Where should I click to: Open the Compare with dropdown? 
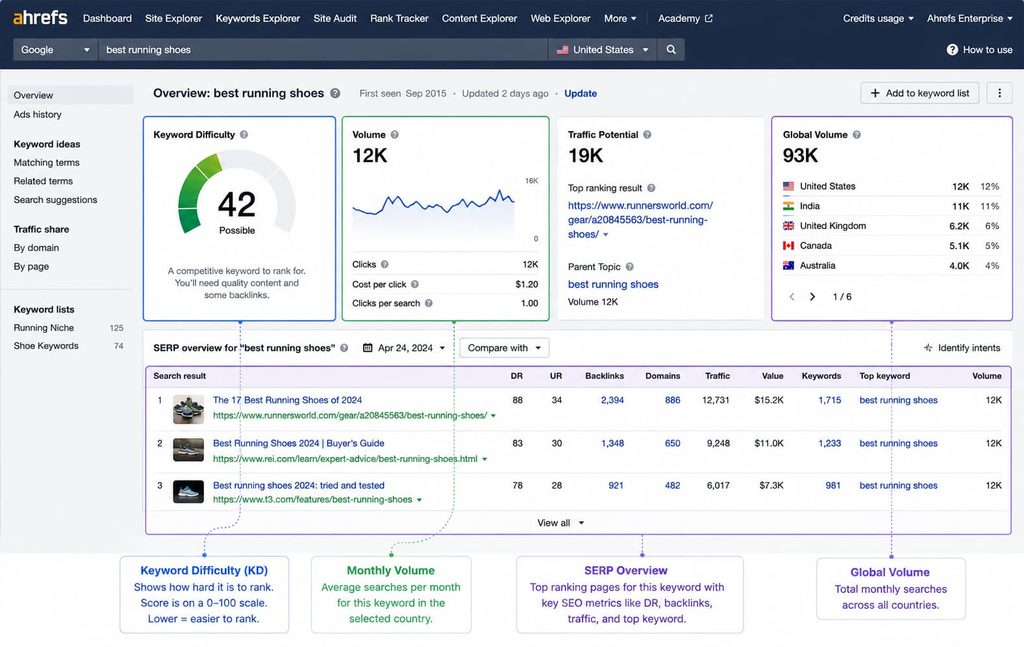pyautogui.click(x=504, y=348)
